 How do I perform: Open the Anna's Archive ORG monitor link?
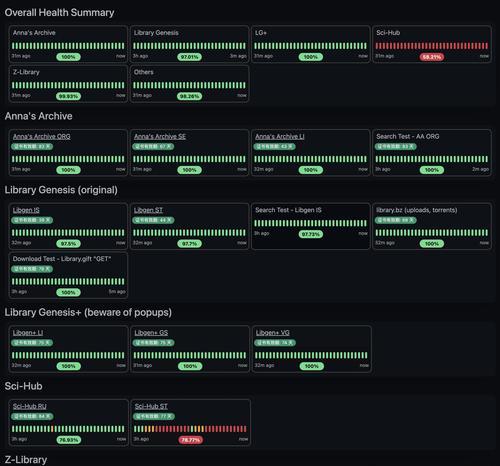point(42,136)
